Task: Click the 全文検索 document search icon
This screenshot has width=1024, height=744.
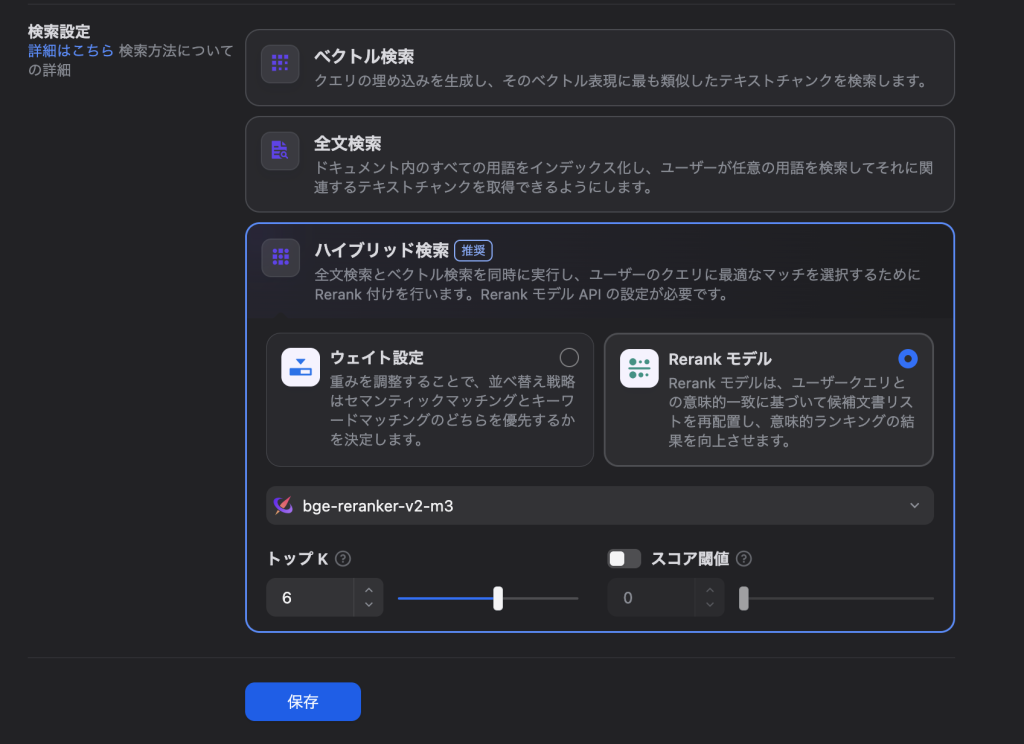Action: pyautogui.click(x=280, y=151)
